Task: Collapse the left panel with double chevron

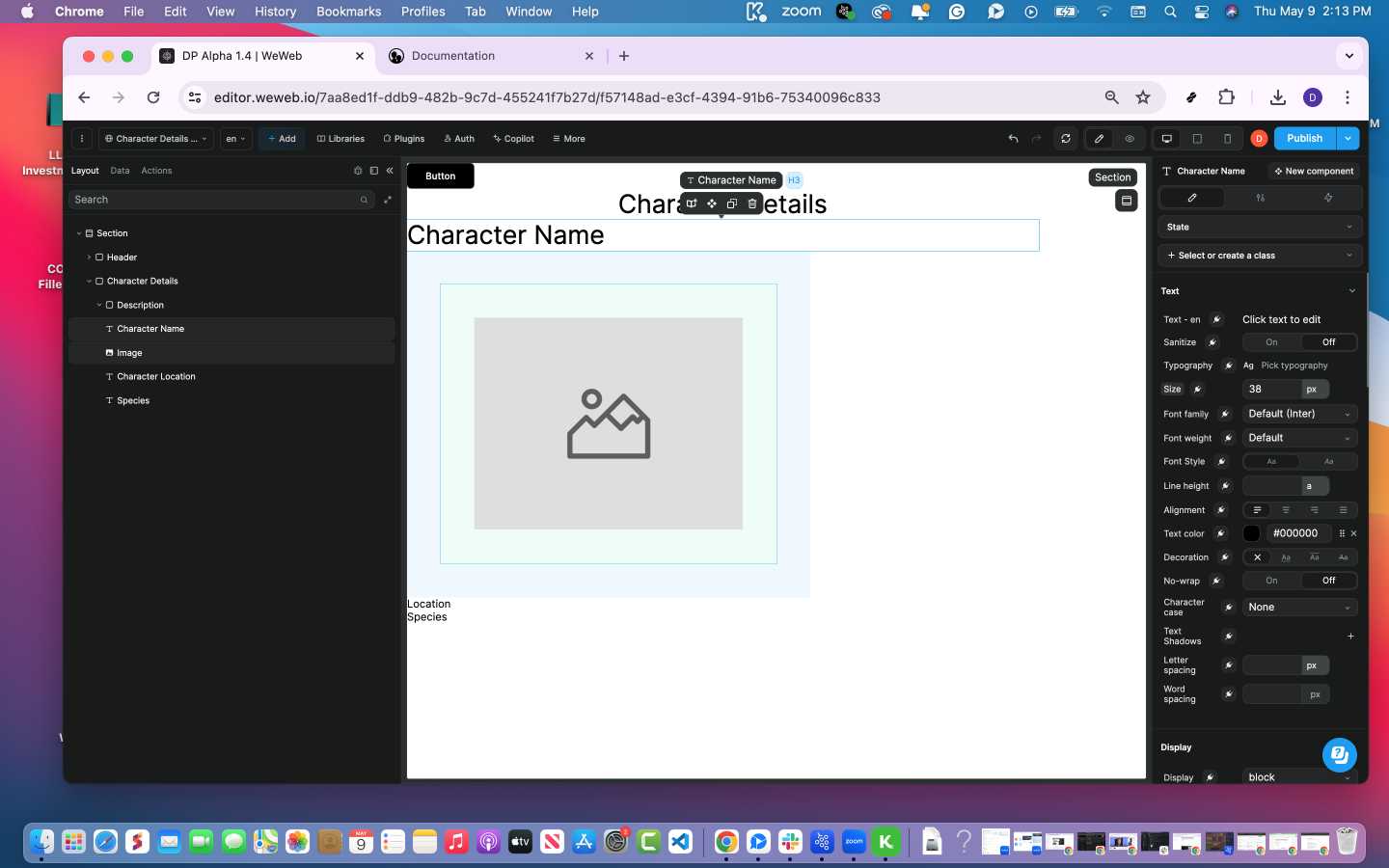Action: [390, 171]
